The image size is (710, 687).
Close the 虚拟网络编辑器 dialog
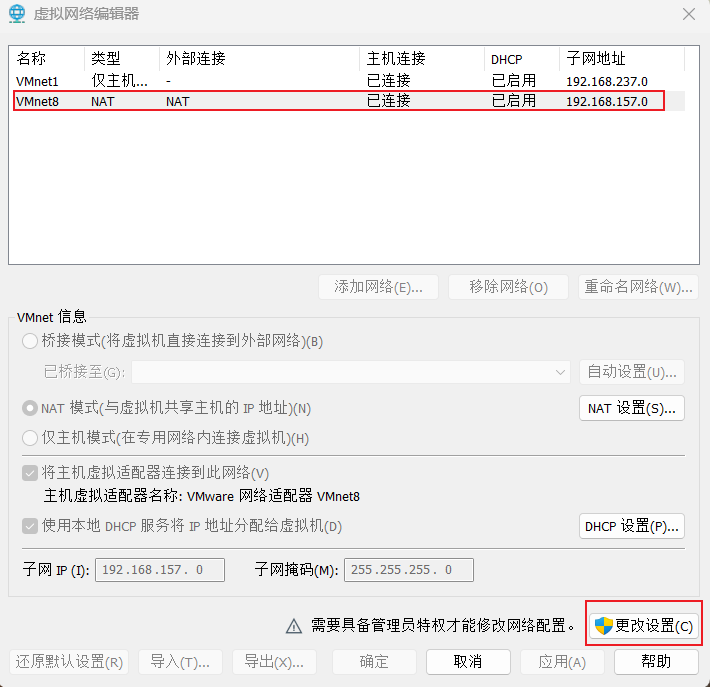coord(689,14)
